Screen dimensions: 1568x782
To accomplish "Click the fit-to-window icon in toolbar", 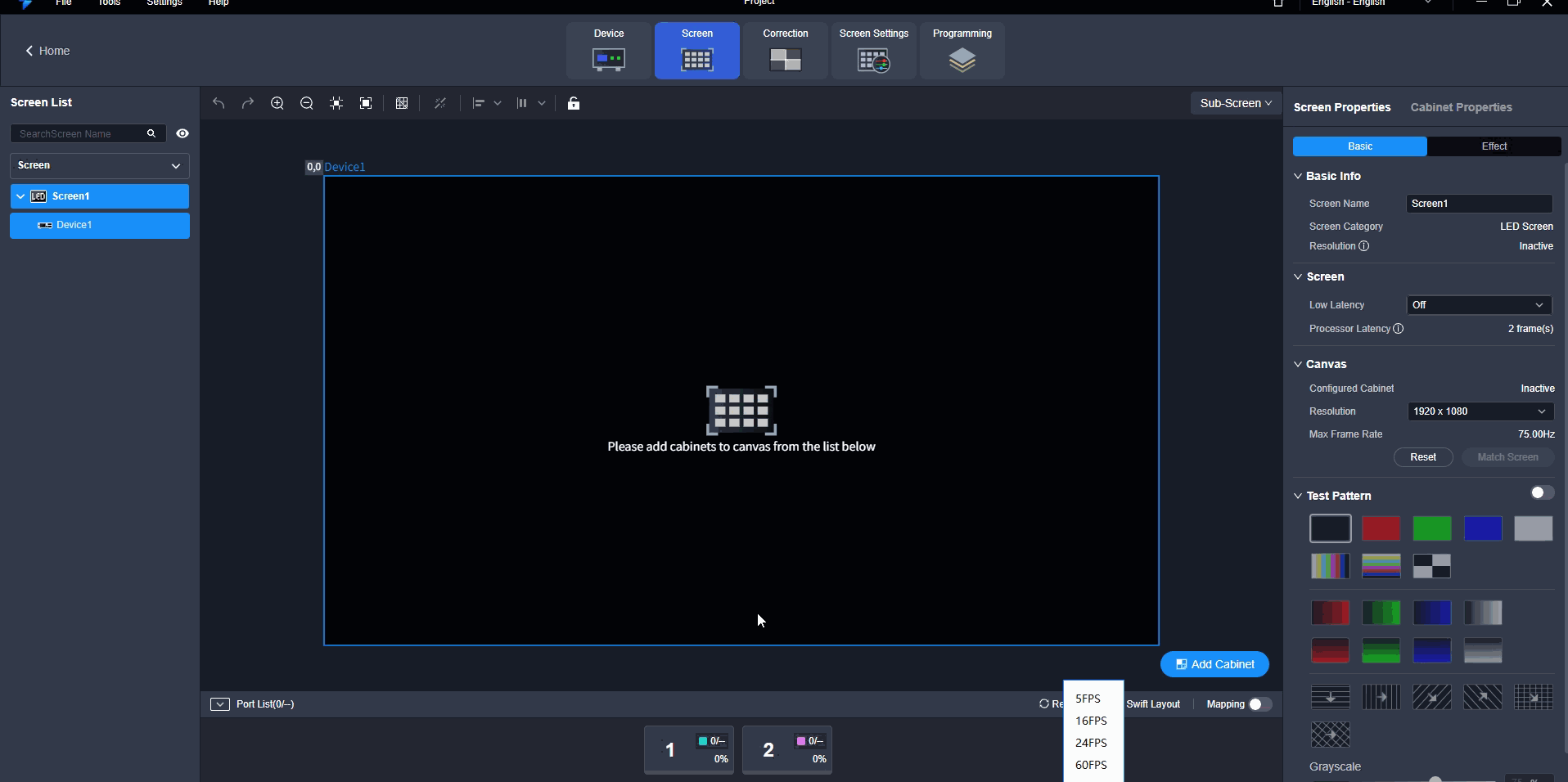I will tap(366, 103).
